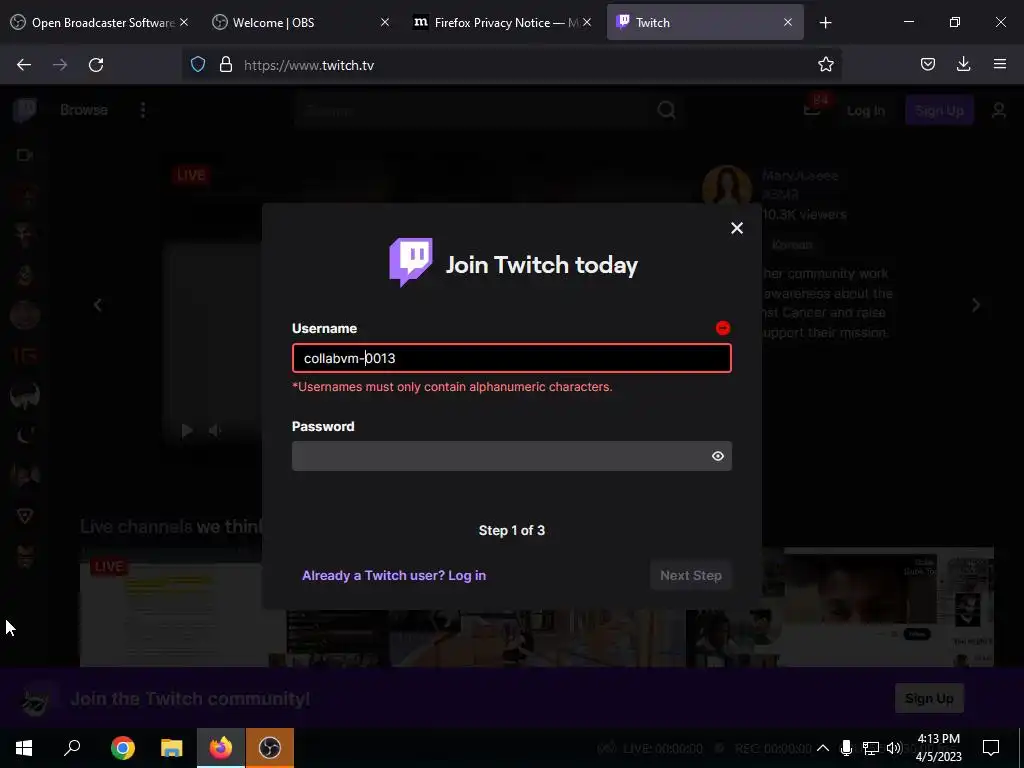Close the Join Twitch today dialog

point(737,228)
